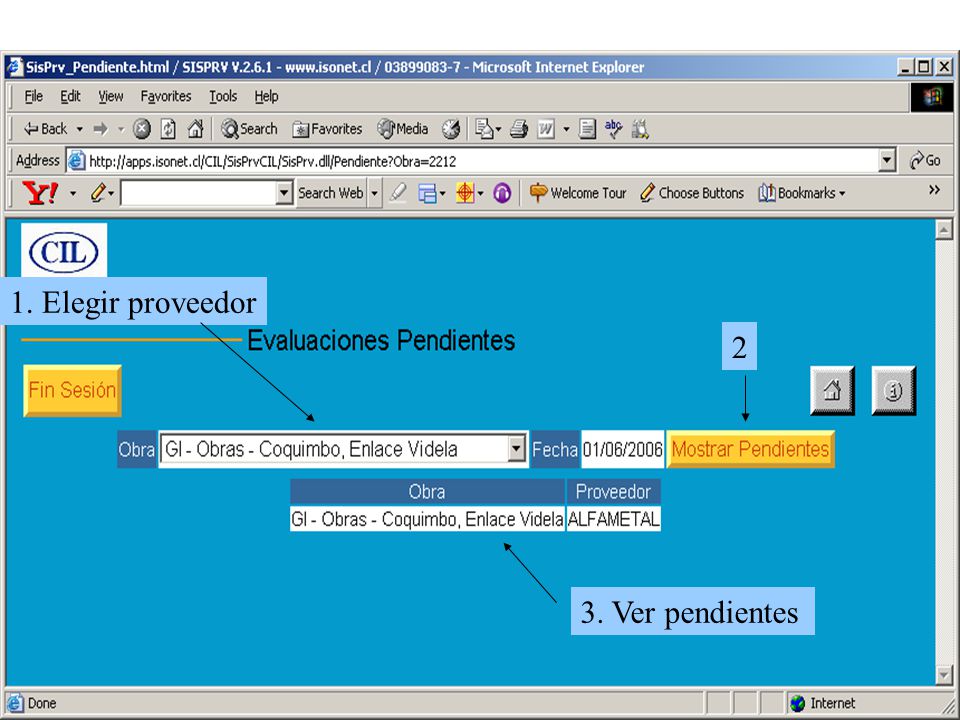This screenshot has width=960, height=720.
Task: Click the Yahoo toolbar highlighter icon
Action: [x=399, y=193]
